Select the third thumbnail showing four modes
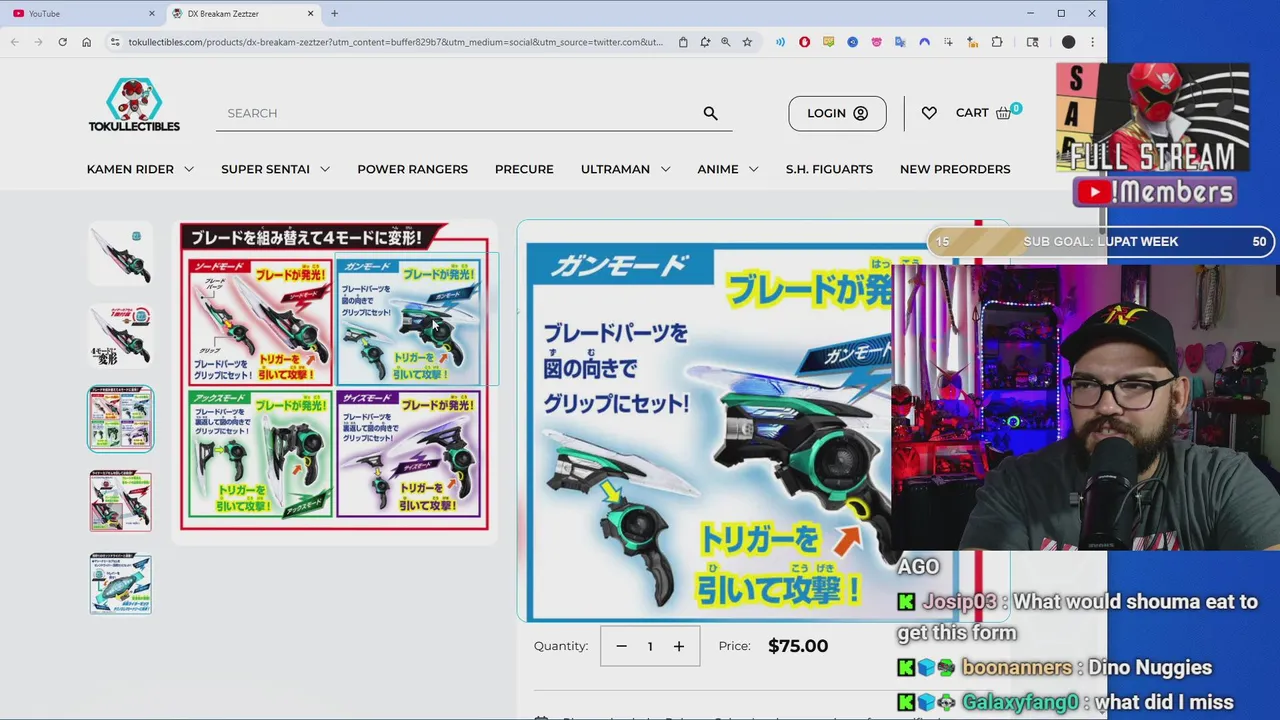The image size is (1280, 720). tap(121, 419)
